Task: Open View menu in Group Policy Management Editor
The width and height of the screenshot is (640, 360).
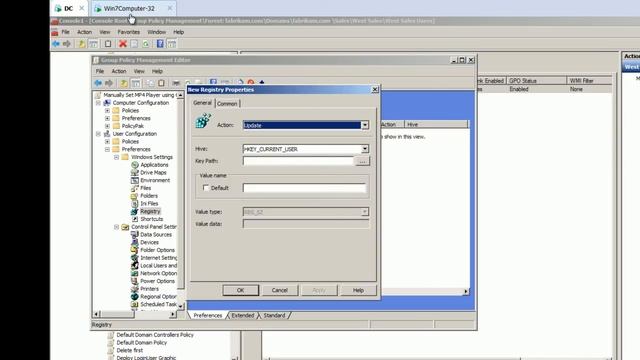Action: click(139, 71)
